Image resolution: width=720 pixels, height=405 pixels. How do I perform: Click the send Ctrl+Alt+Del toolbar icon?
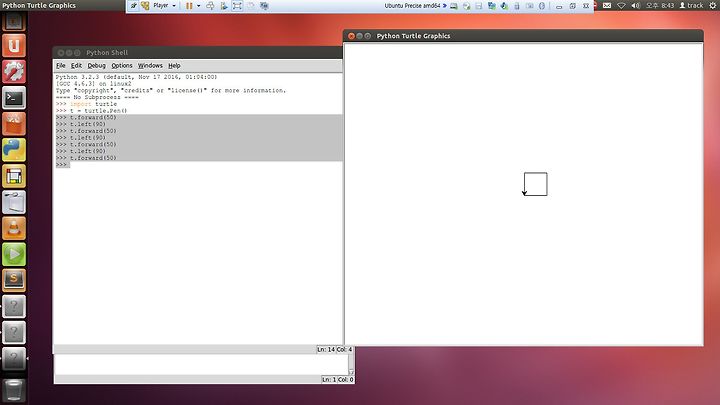pyautogui.click(x=210, y=6)
